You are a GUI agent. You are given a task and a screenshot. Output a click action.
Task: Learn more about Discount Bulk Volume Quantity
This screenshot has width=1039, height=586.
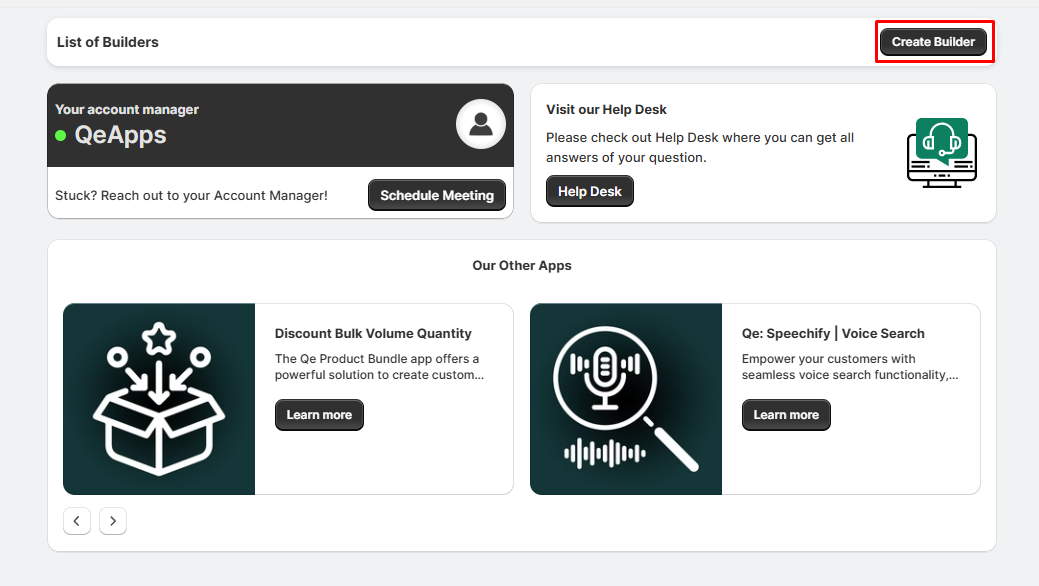[319, 415]
